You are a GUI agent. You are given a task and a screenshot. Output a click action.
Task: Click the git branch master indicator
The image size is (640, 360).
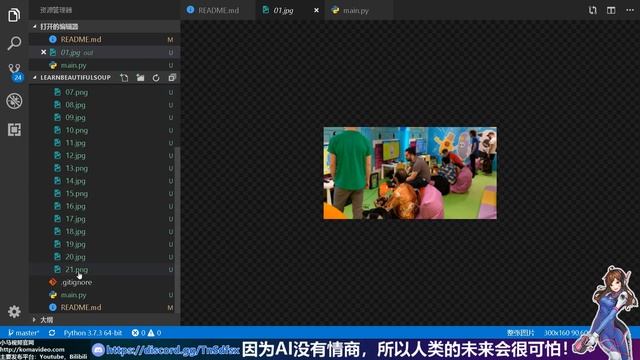click(23, 333)
